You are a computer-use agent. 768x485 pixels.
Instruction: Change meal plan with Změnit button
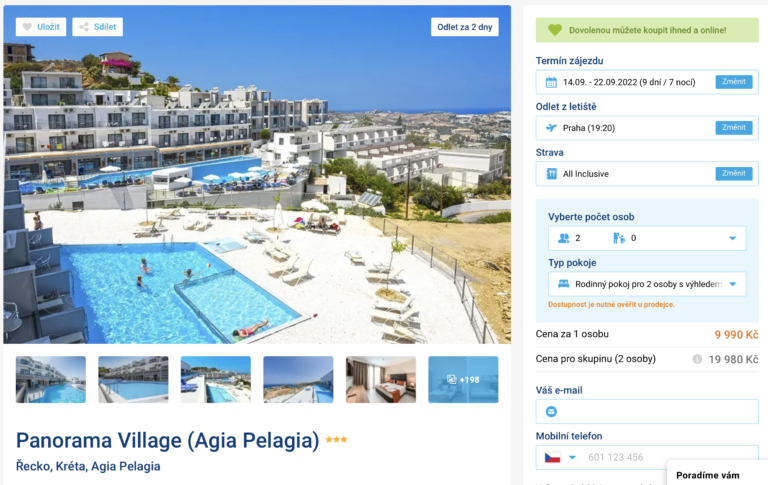click(734, 173)
